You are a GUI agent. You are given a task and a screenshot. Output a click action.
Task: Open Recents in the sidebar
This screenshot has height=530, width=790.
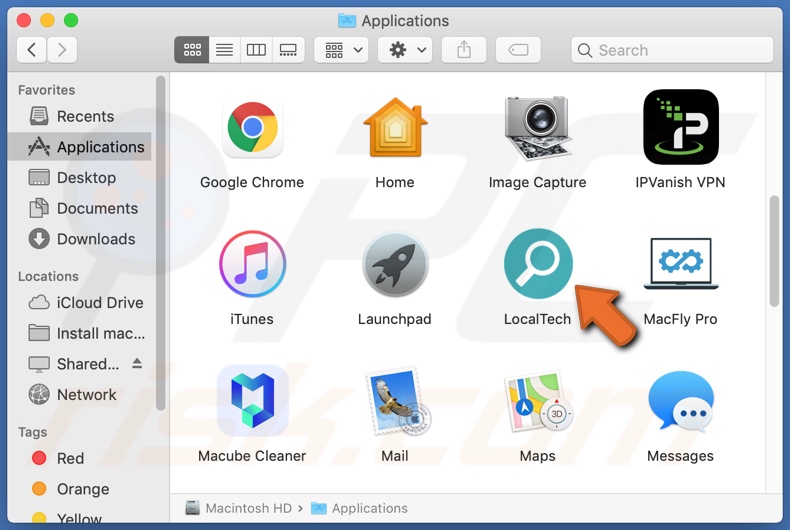point(81,116)
